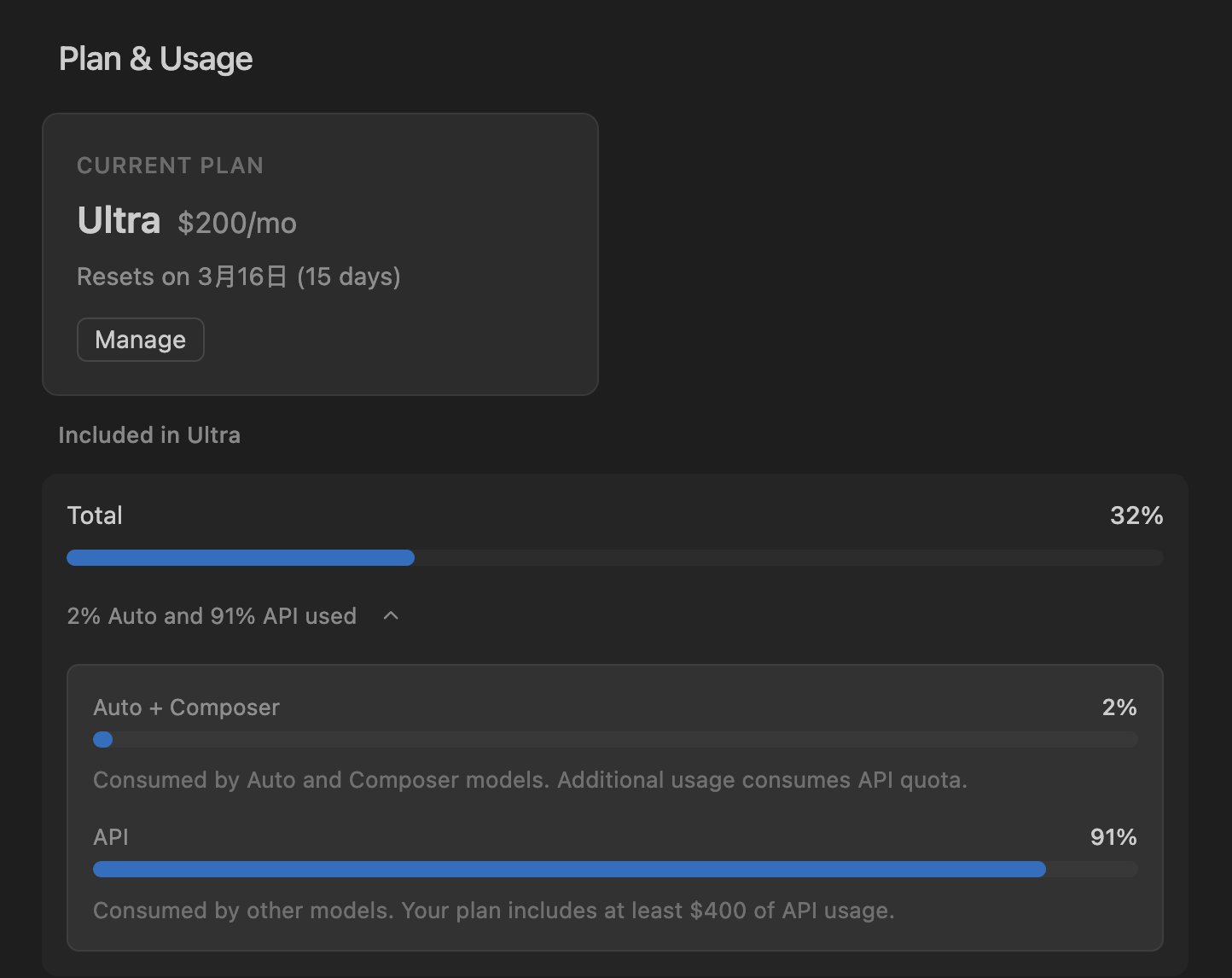Click the Ultra plan name
The height and width of the screenshot is (978, 1232).
click(x=119, y=221)
